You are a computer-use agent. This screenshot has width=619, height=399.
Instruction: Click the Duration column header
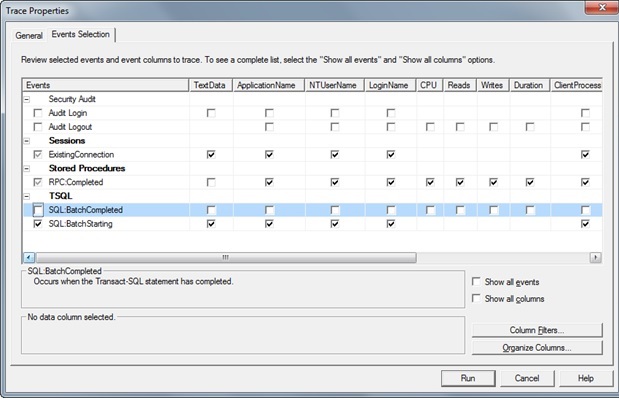529,85
